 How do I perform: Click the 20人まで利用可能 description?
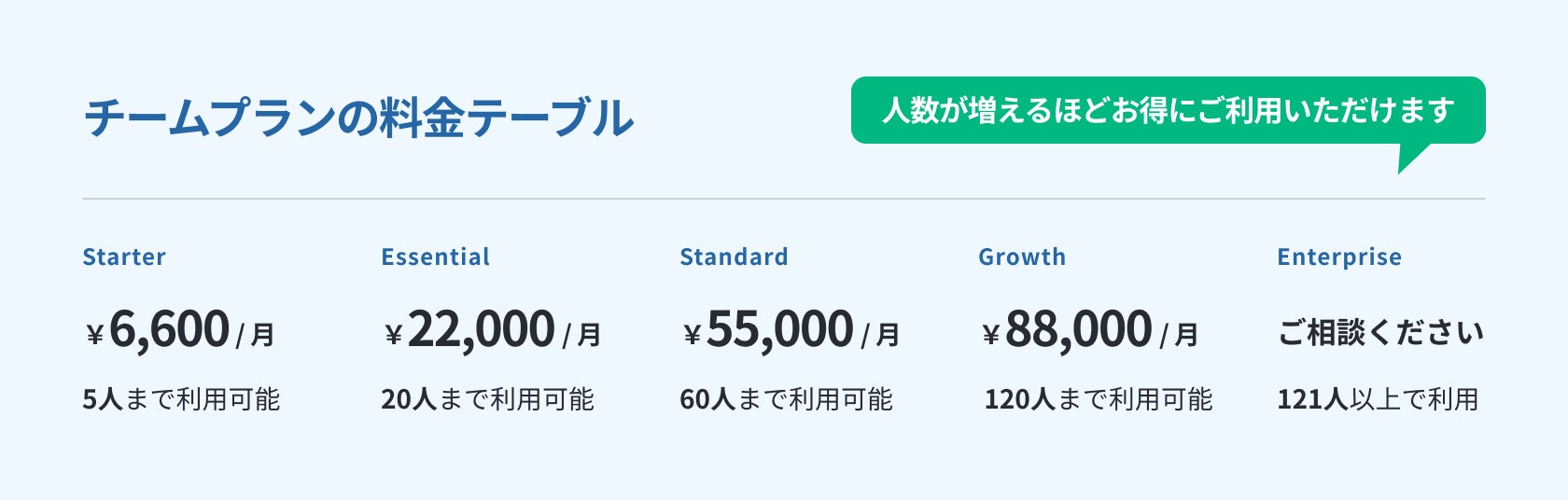(487, 399)
